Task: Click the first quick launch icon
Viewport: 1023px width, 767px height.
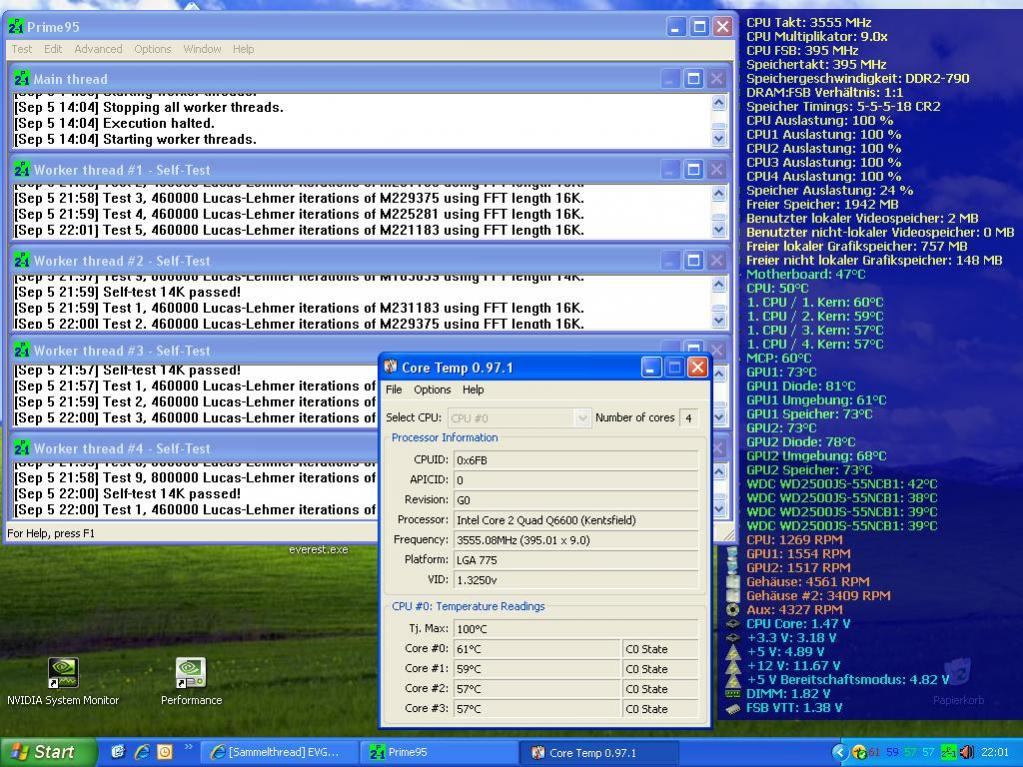Action: pyautogui.click(x=117, y=752)
